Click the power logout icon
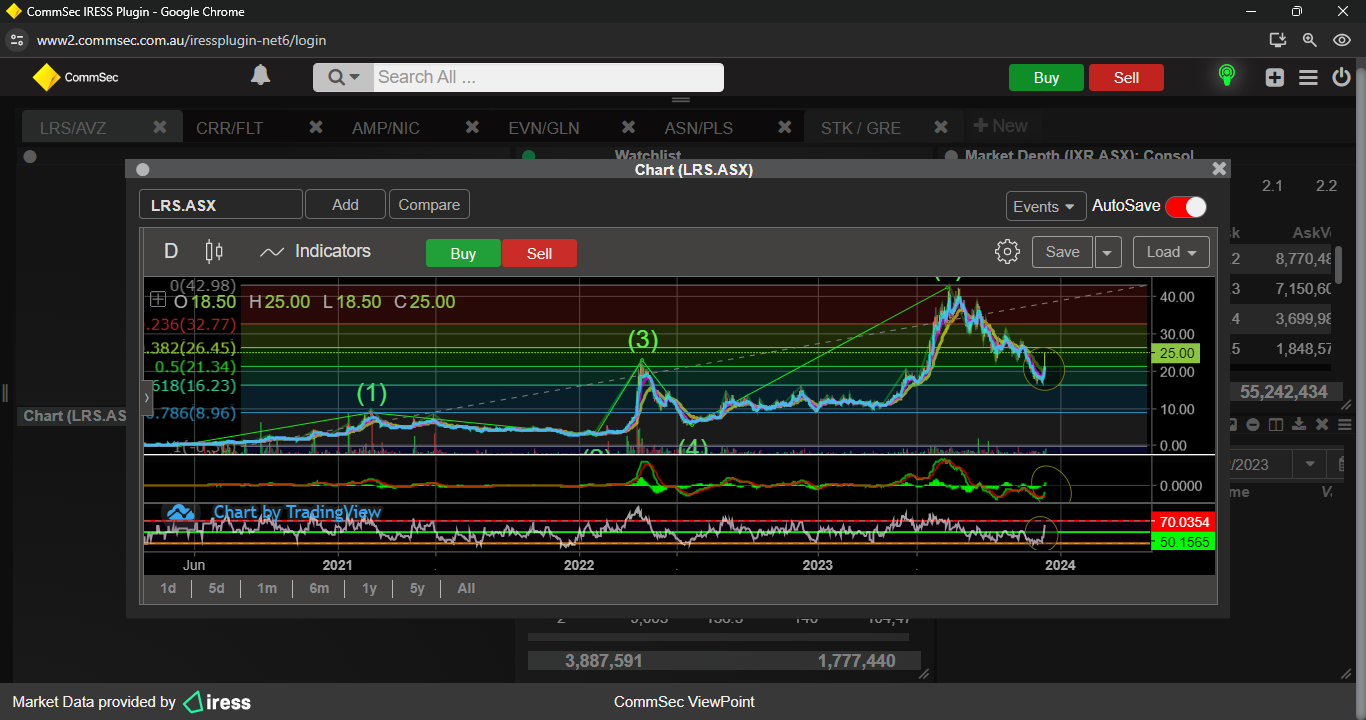The height and width of the screenshot is (720, 1366). pos(1341,77)
